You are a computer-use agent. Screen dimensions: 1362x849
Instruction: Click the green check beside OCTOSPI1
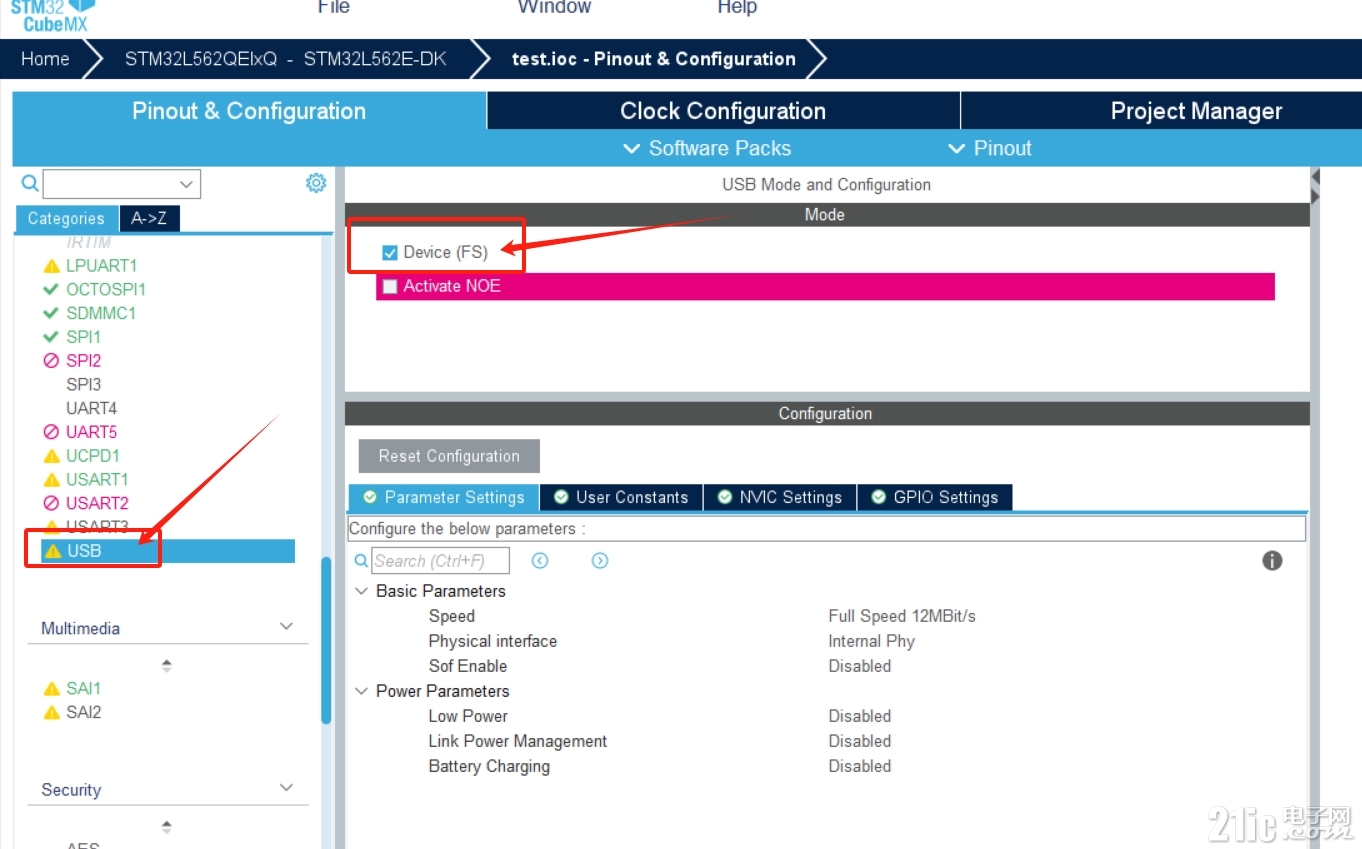[51, 289]
